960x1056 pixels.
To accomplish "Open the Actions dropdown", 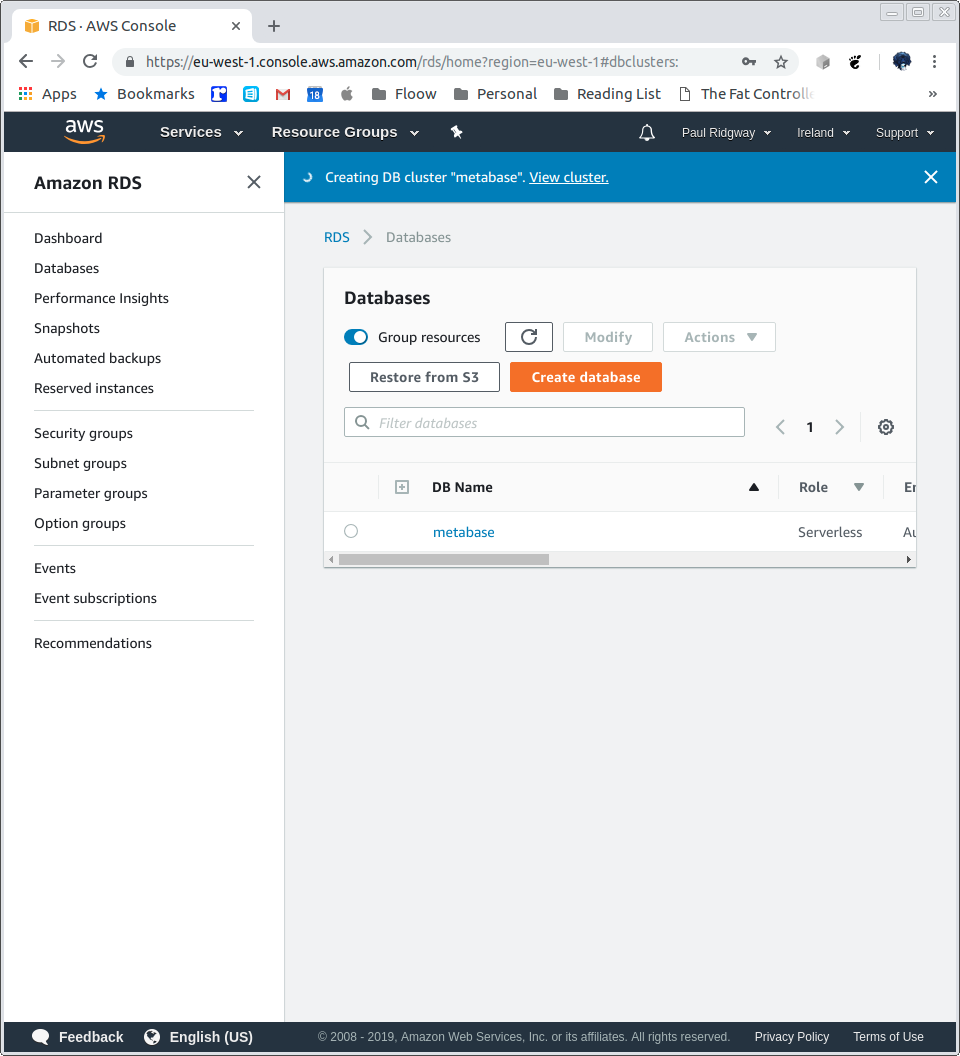I will [718, 337].
